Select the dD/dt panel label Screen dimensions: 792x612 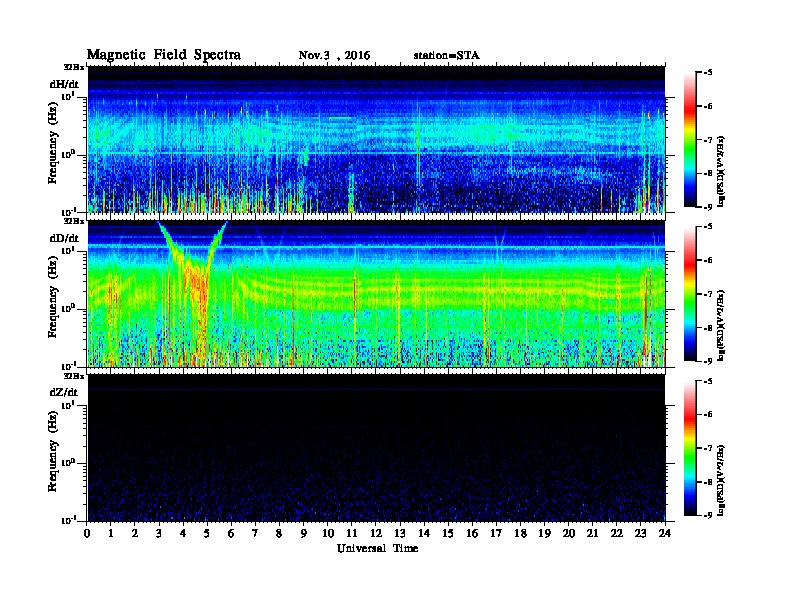coord(64,238)
